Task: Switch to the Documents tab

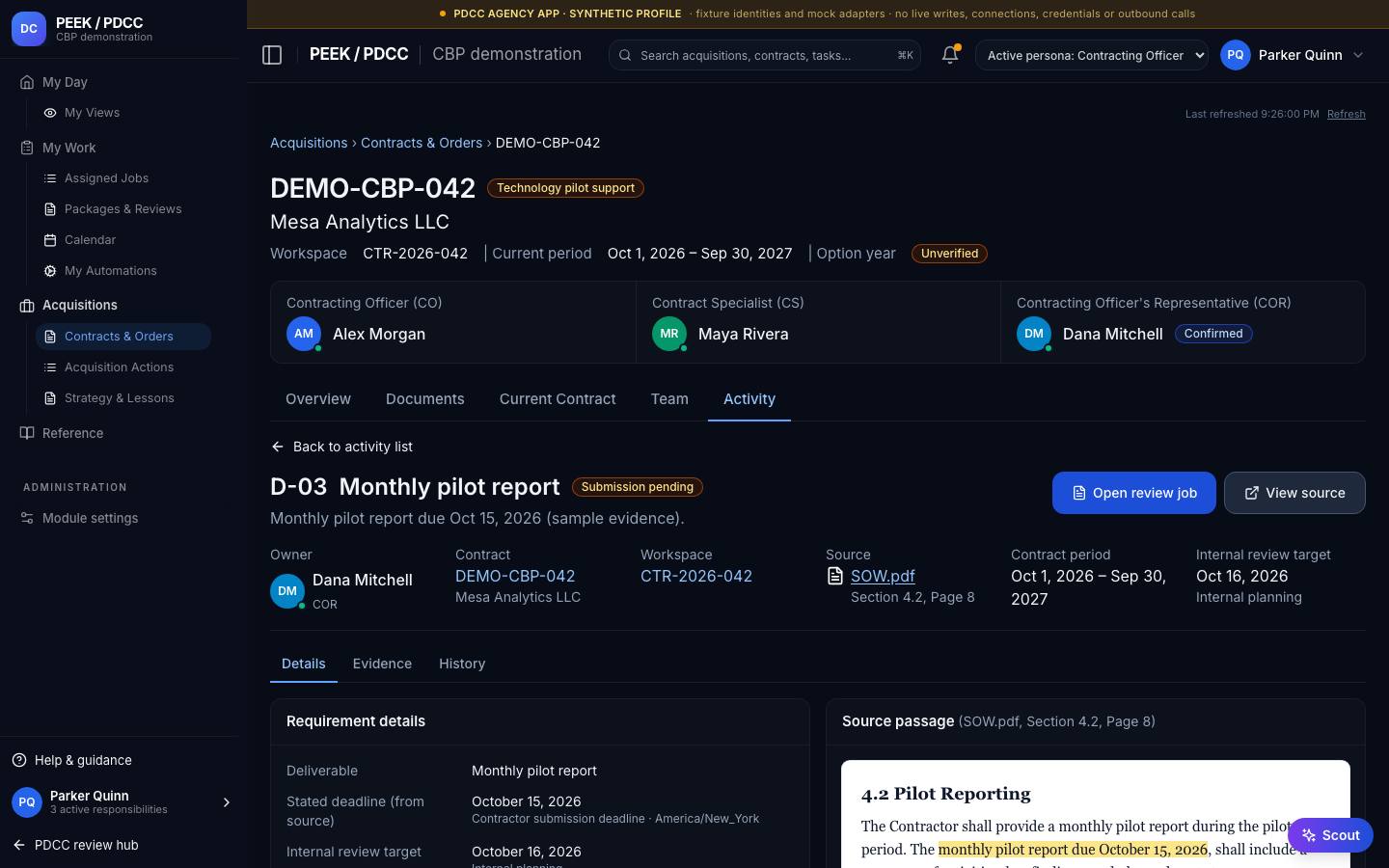Action: (x=425, y=399)
